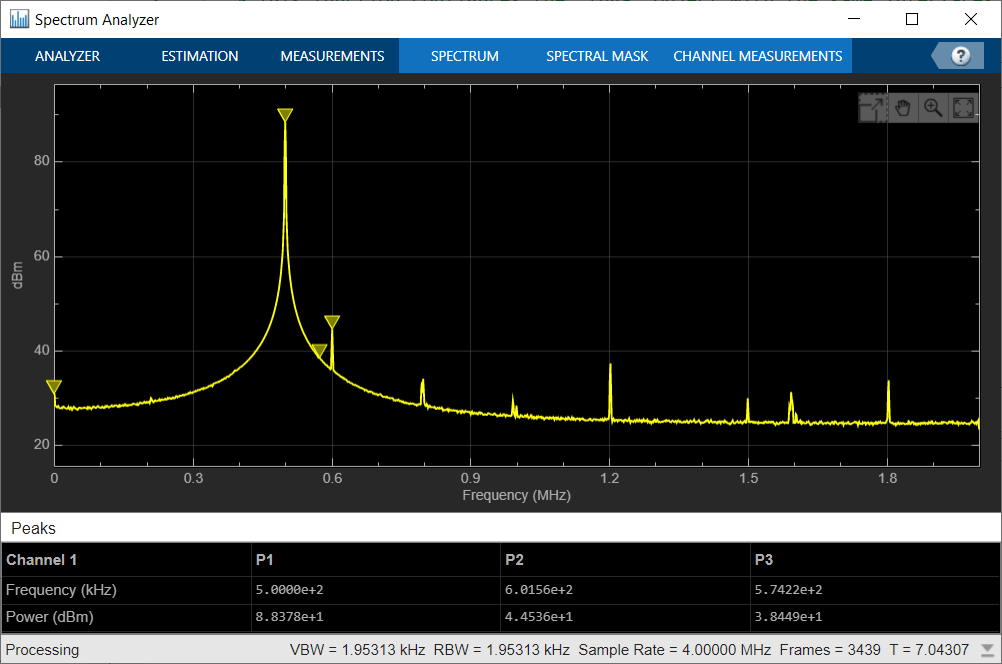Click the Frequency (MHz) axis label
This screenshot has width=1002, height=664.
(x=516, y=495)
